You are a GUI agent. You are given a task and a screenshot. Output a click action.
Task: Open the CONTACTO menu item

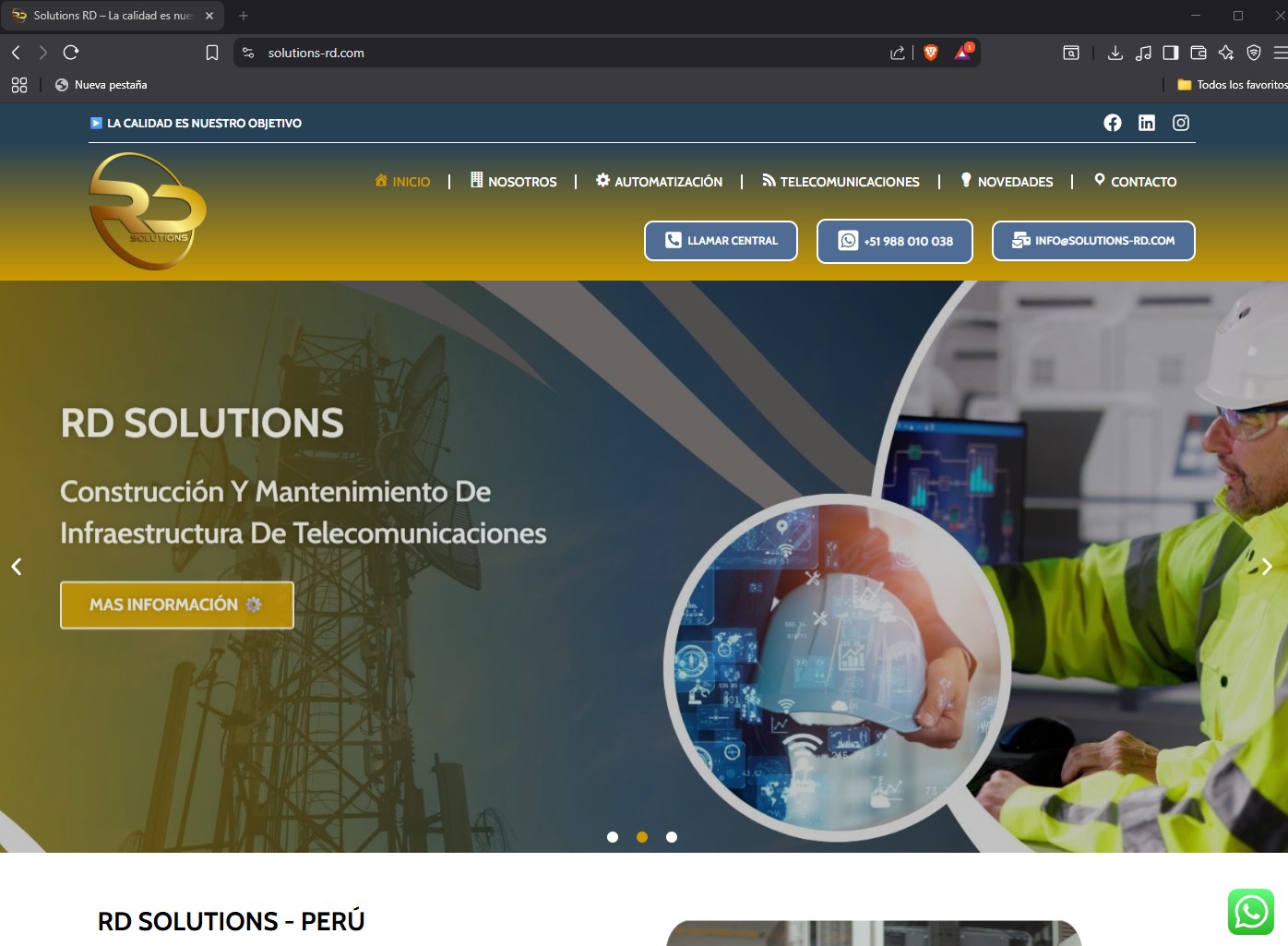pyautogui.click(x=1135, y=181)
